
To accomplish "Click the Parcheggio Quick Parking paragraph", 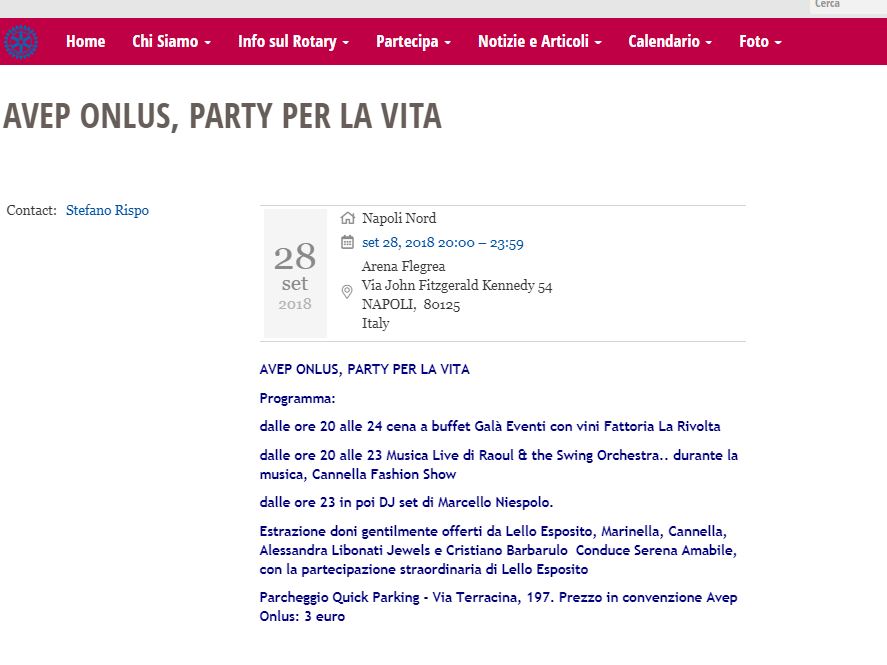I will pos(497,607).
